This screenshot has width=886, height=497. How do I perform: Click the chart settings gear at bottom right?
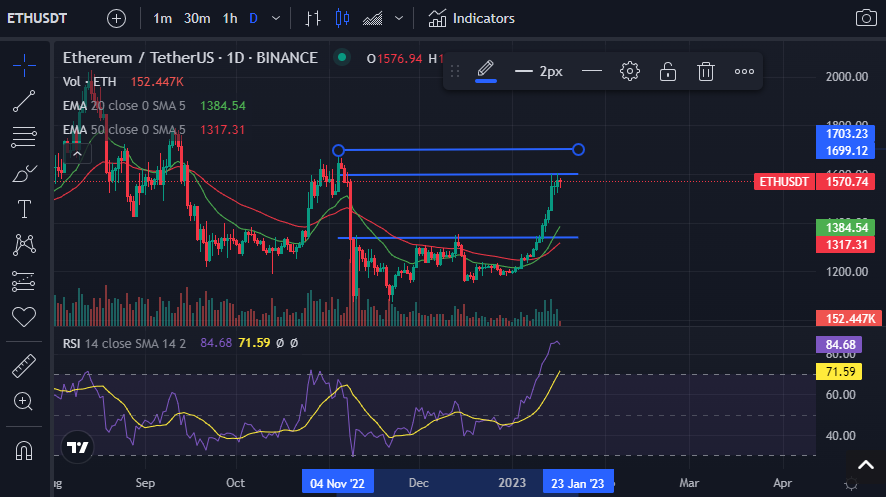(x=851, y=484)
